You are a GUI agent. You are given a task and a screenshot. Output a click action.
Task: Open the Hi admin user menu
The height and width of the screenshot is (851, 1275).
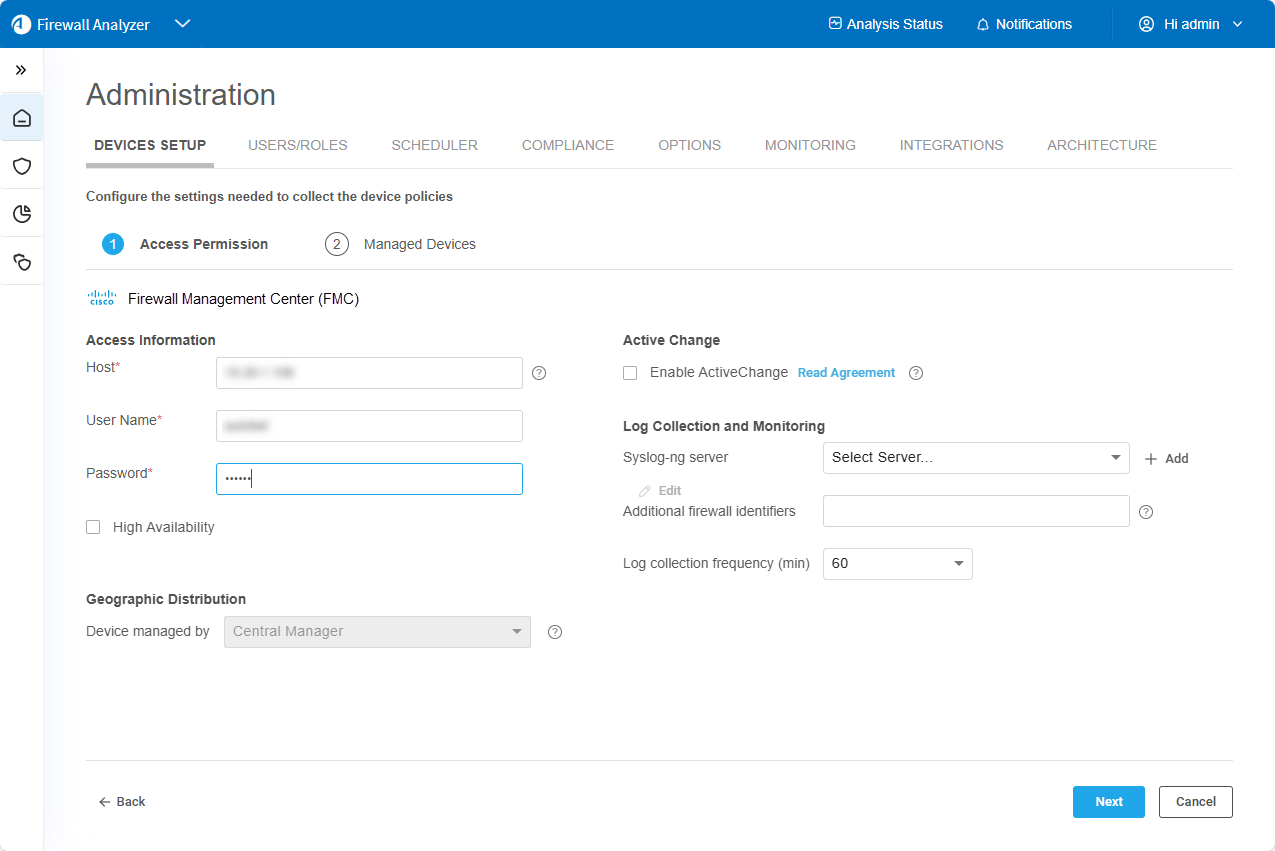pos(1190,24)
